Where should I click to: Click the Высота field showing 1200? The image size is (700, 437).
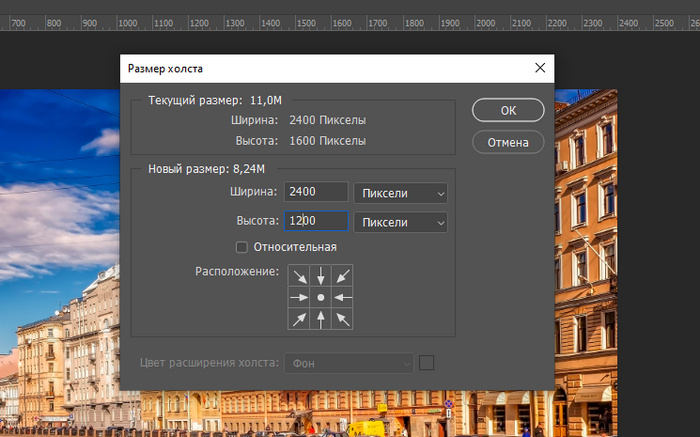[316, 222]
